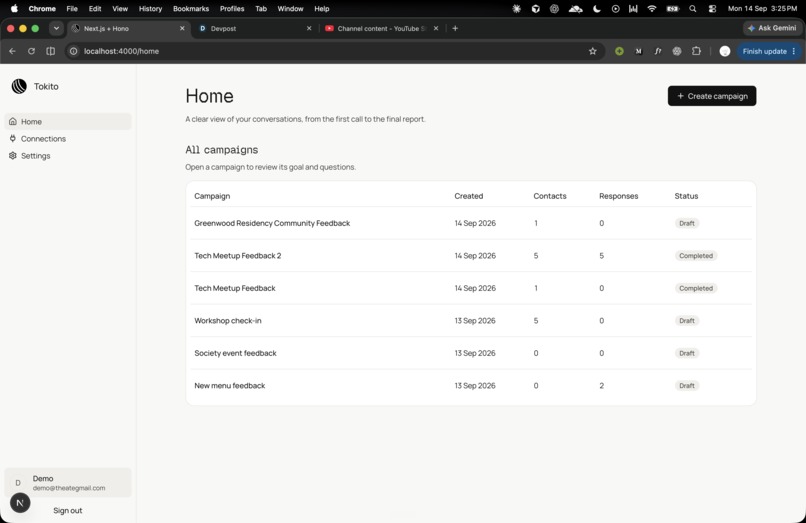Click the Contacts column header
The image size is (806, 523).
tap(550, 196)
